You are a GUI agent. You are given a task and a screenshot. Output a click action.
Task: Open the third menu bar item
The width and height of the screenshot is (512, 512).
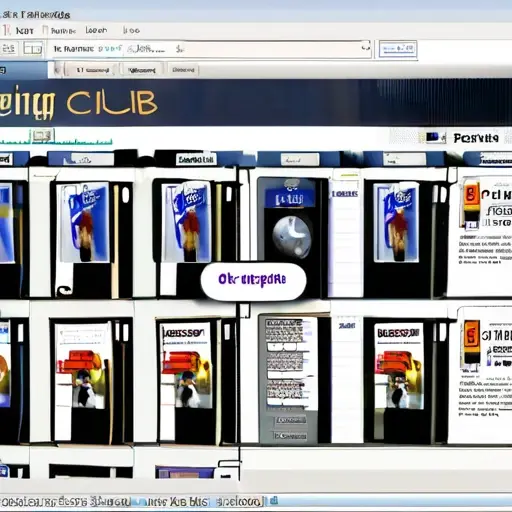(96, 30)
